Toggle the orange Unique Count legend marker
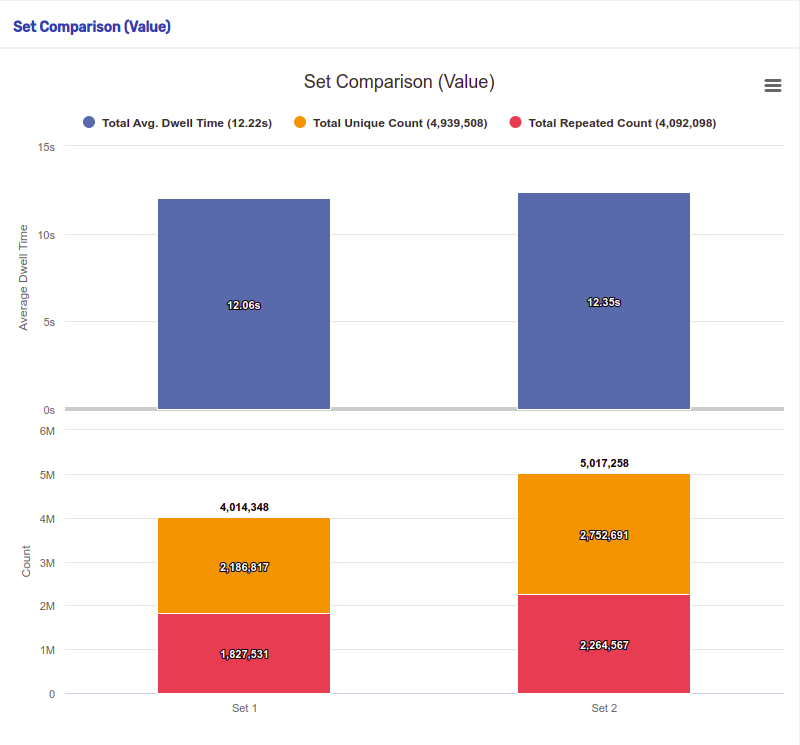 pyautogui.click(x=300, y=122)
